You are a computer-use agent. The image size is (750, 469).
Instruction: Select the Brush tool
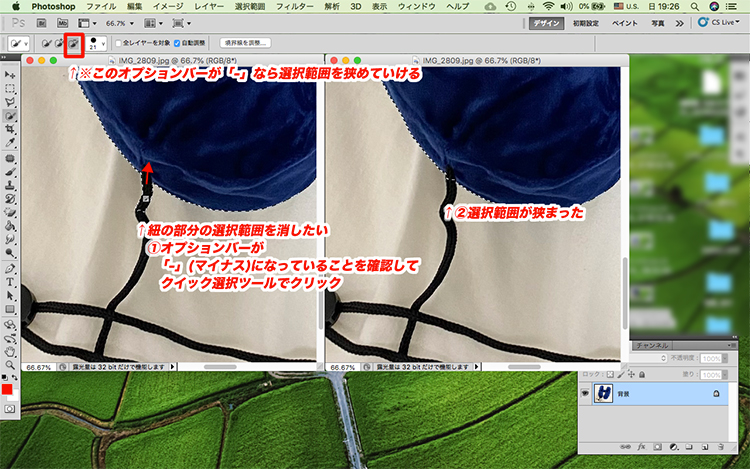(10, 172)
